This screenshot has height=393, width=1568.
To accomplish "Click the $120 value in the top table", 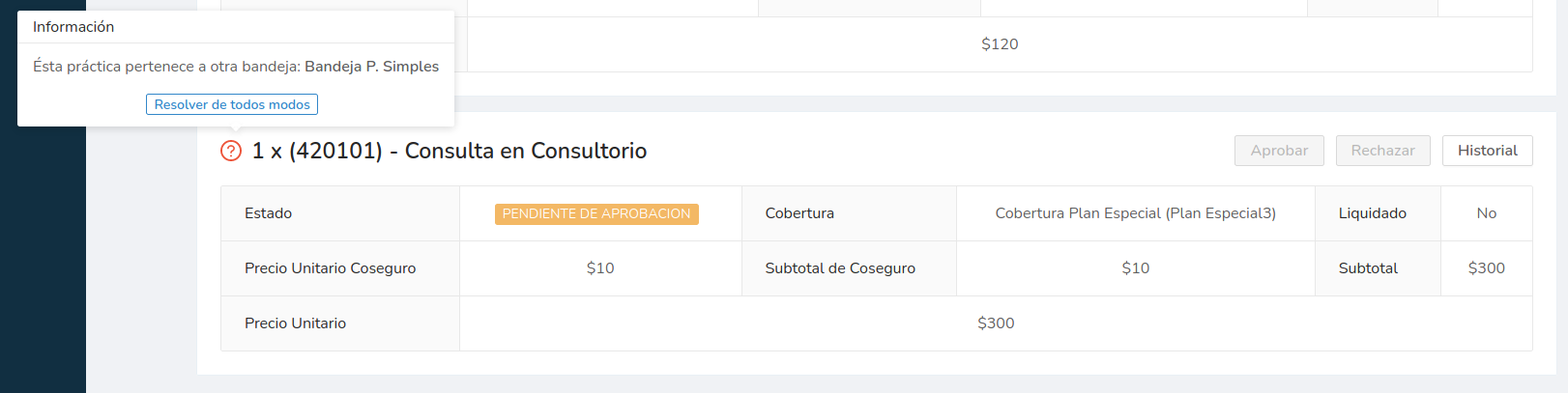I will [1000, 44].
